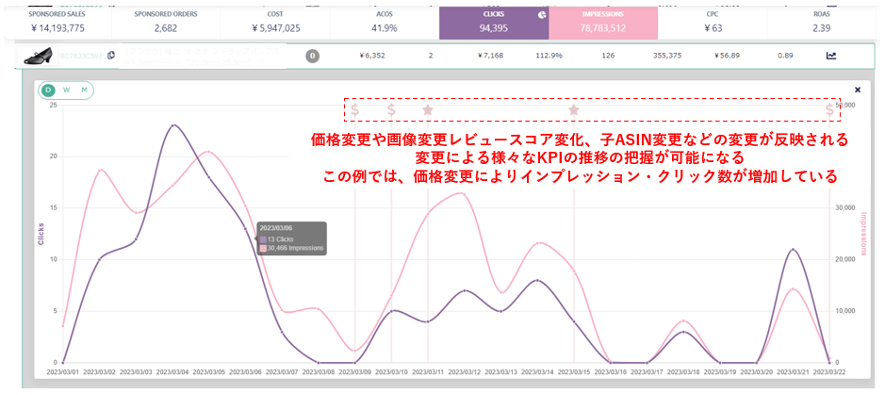Click the Clicks data point on 2023/03/14
885x395 pixels.
pyautogui.click(x=537, y=280)
